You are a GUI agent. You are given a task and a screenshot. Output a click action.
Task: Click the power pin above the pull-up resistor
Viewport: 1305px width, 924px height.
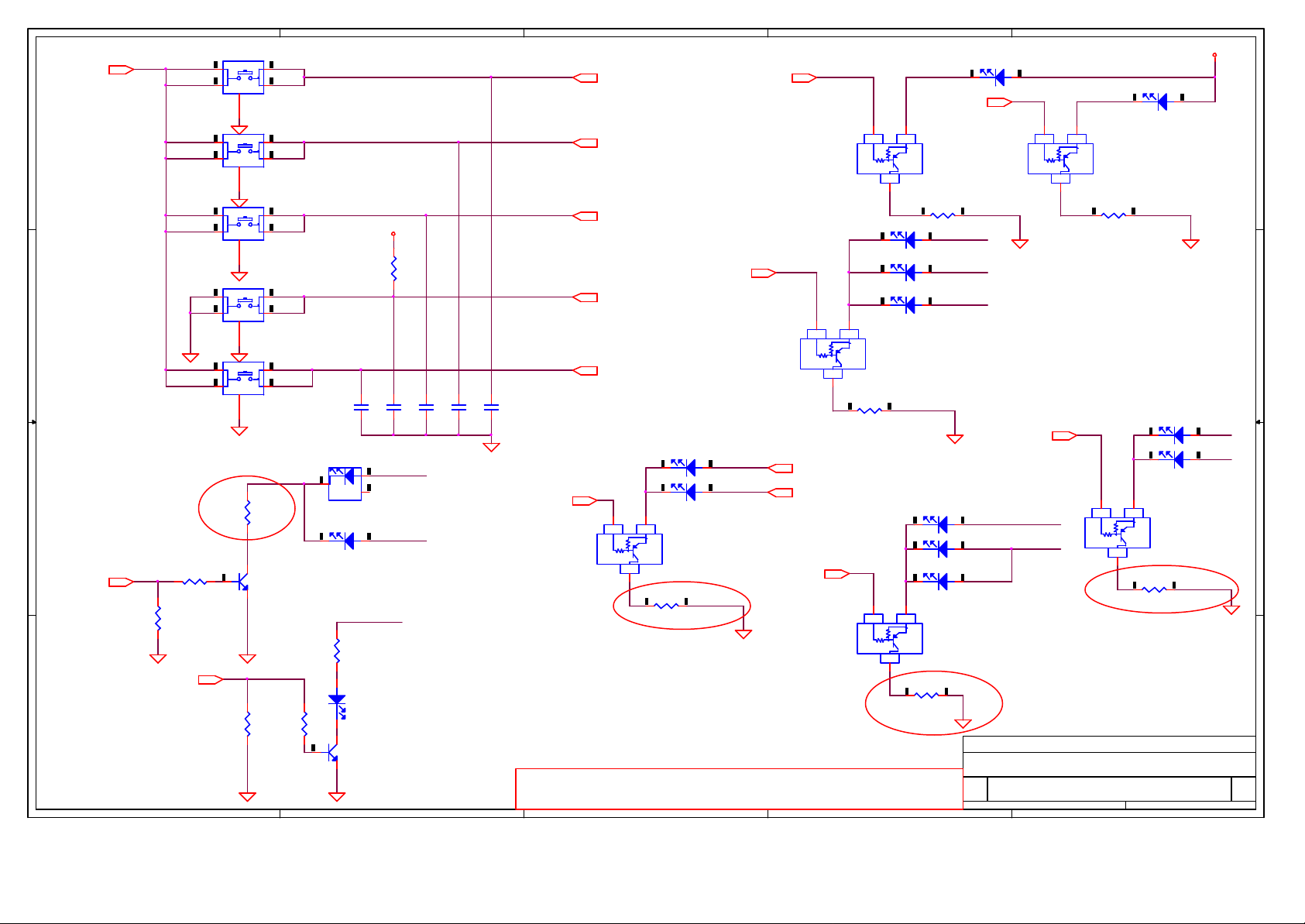pyautogui.click(x=393, y=233)
